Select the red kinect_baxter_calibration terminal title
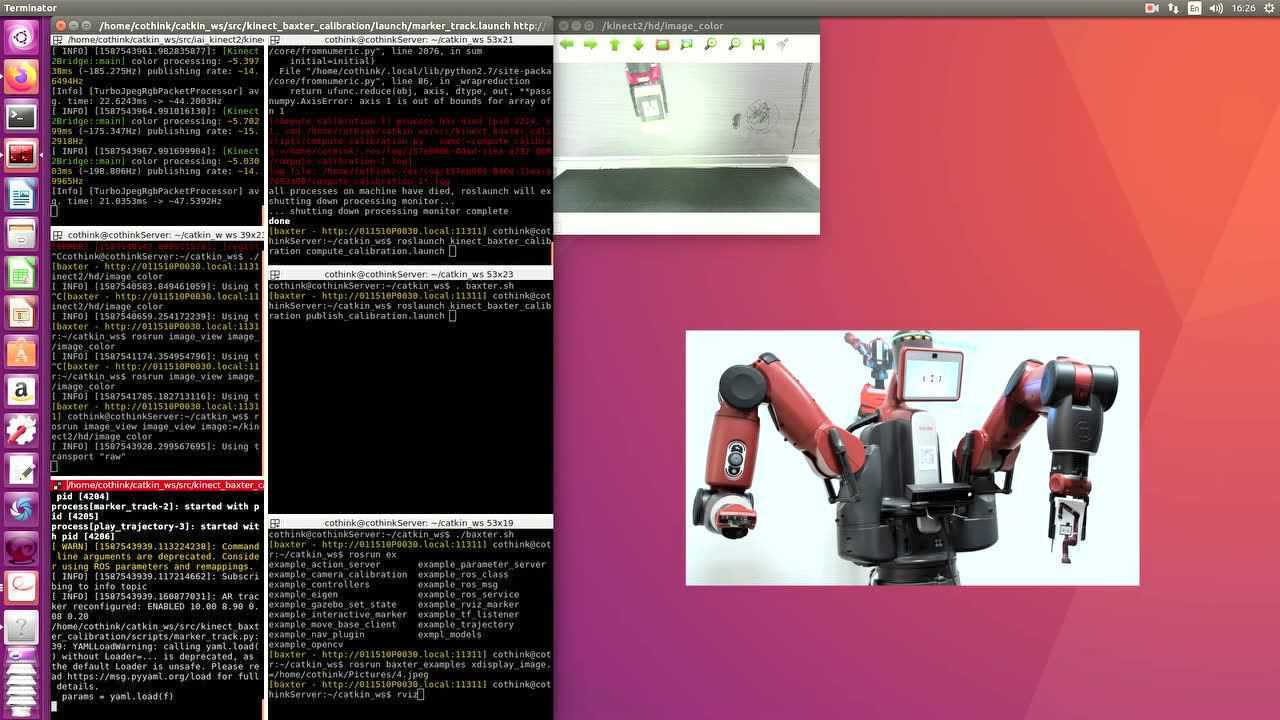Screen dimensions: 1280x720 pos(164,485)
